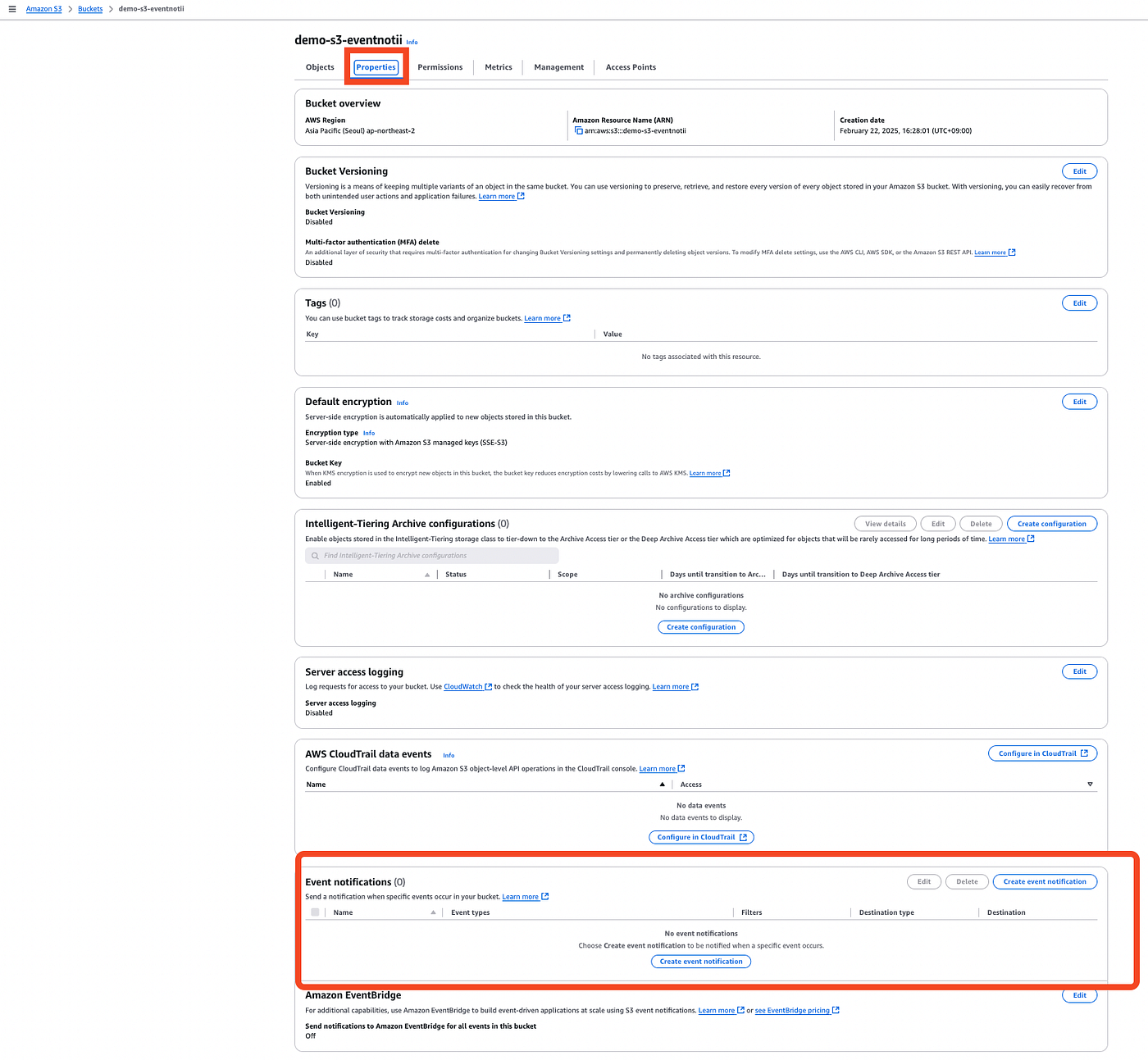
Task: Click Delete button in Intelligent-Tiering Archive configurations
Action: 981,524
